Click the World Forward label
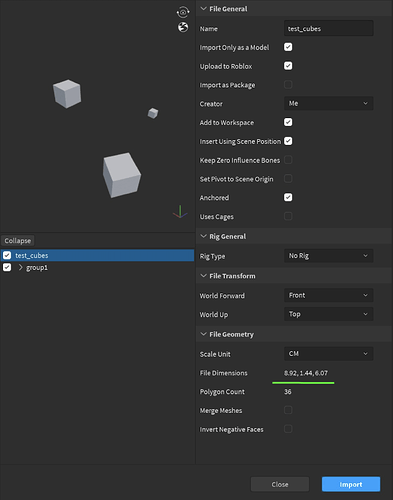393x500 pixels. 222,296
